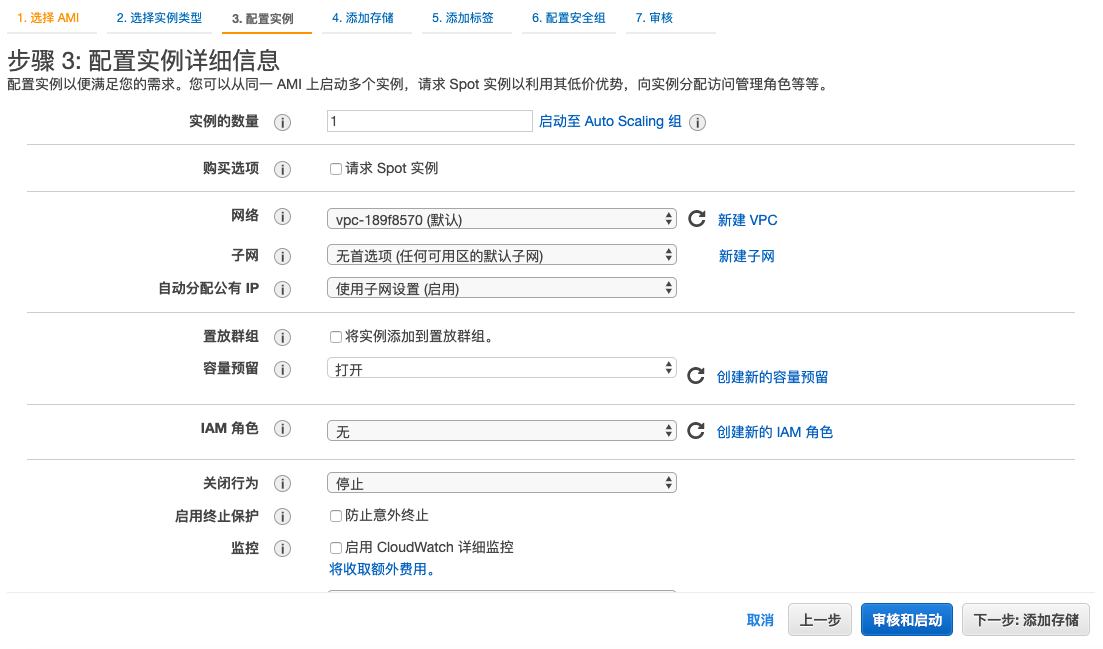Click info icon next to IAM 角色

point(282,429)
